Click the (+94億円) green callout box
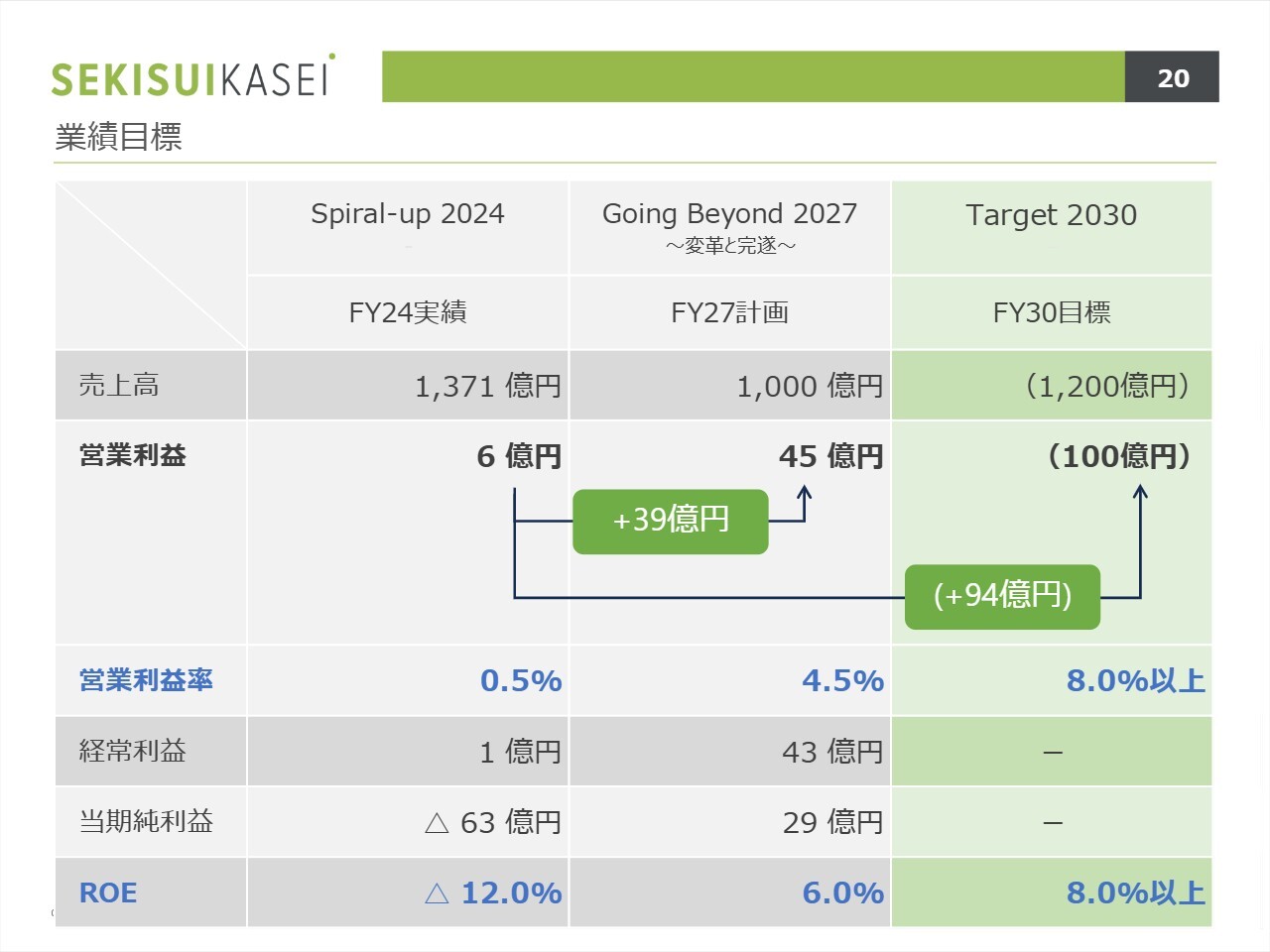 click(x=1002, y=596)
